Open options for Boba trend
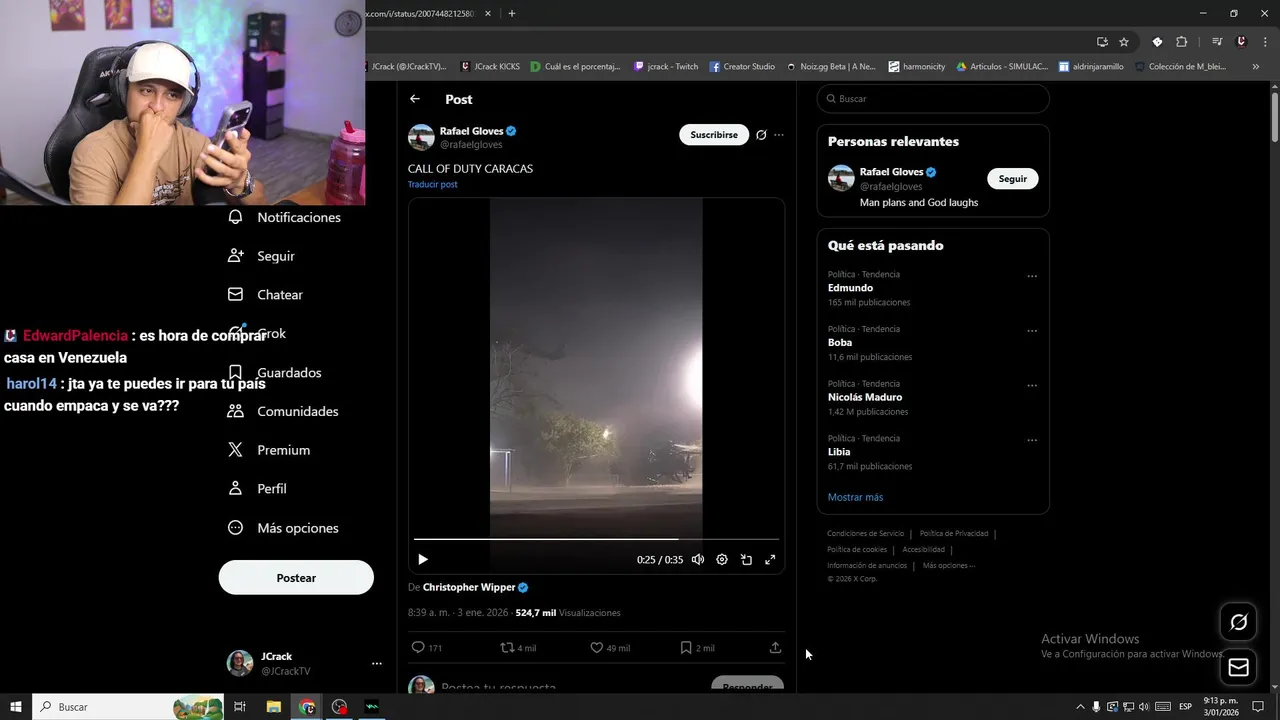Image resolution: width=1280 pixels, height=720 pixels. pyautogui.click(x=1032, y=331)
